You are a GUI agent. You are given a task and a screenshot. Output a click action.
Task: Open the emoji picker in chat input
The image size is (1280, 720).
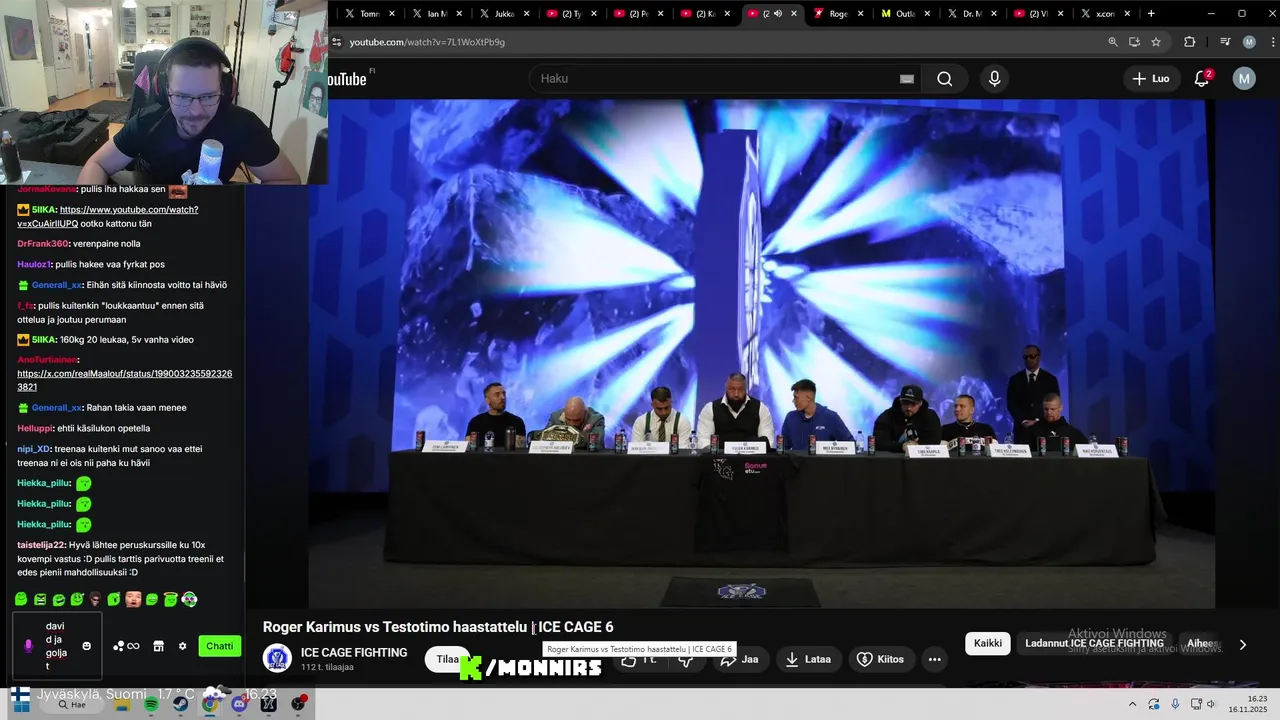[86, 646]
